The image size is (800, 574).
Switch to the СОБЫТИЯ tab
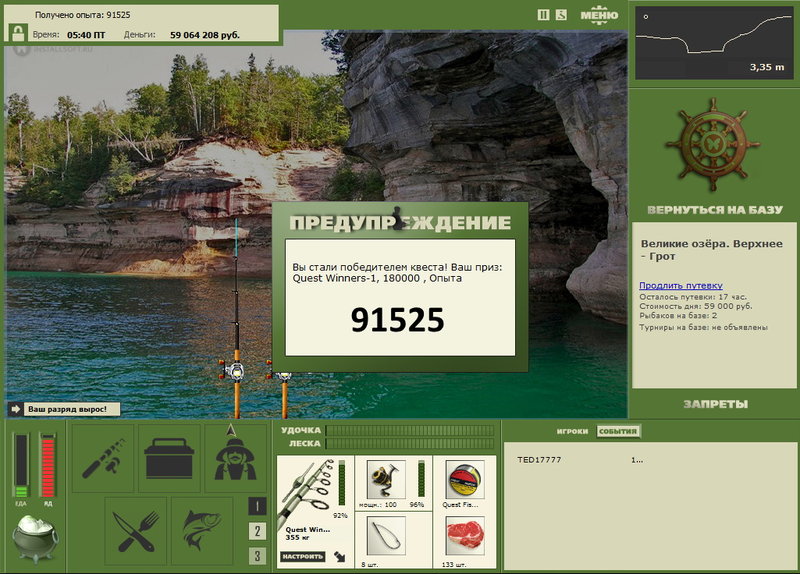618,431
